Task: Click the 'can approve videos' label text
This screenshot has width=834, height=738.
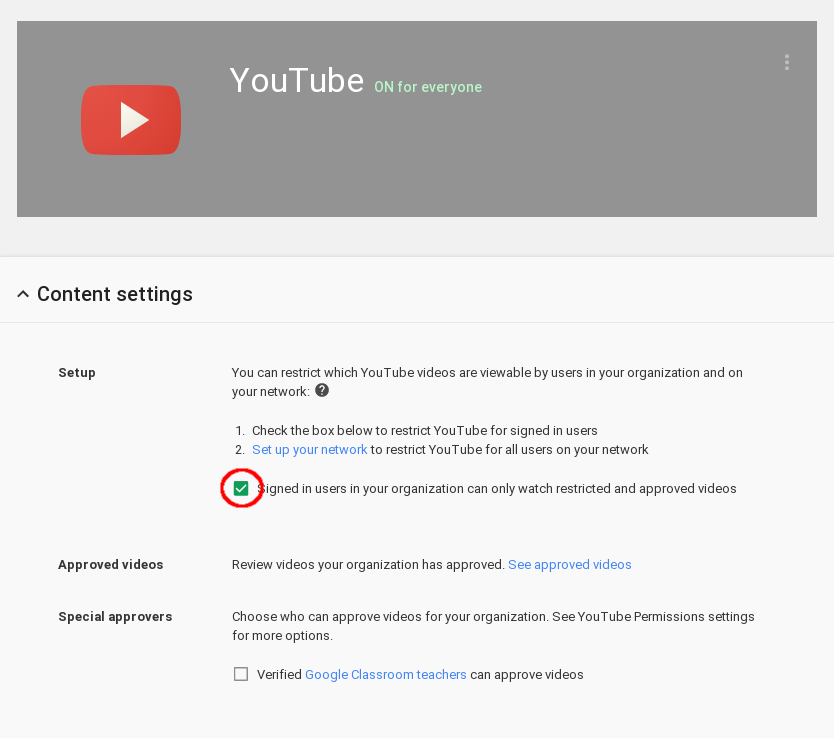Action: click(x=527, y=675)
